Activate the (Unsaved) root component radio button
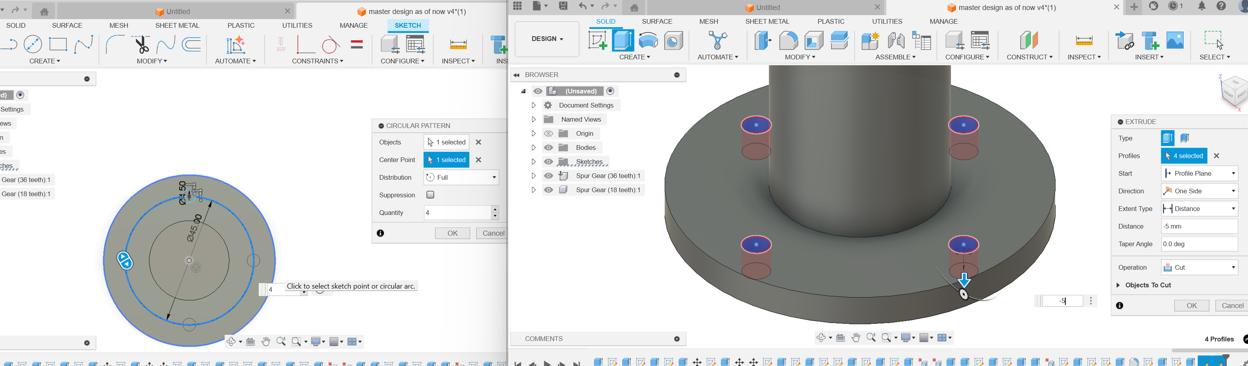The height and width of the screenshot is (366, 1248). click(x=610, y=91)
